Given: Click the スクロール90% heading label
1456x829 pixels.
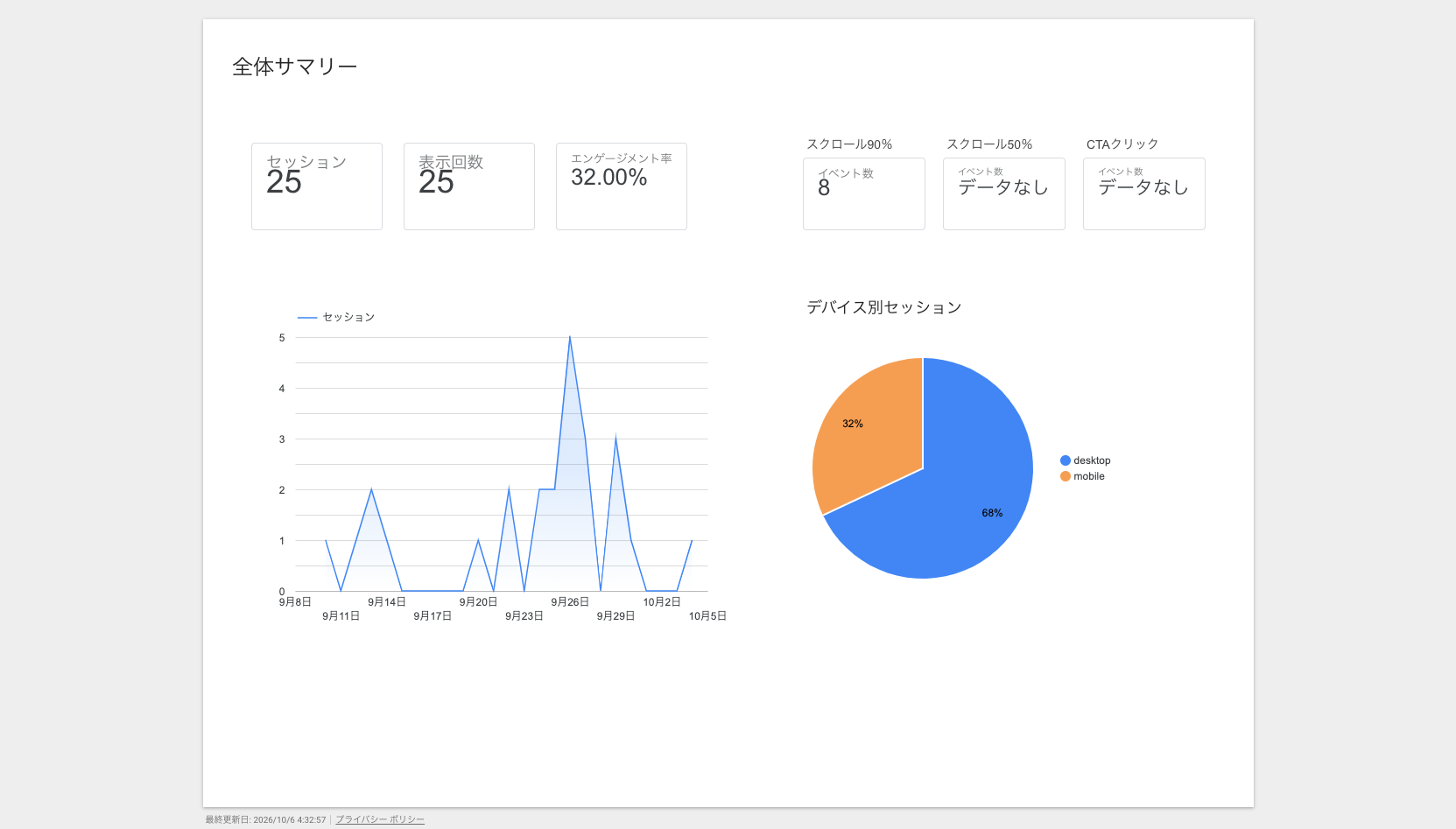Looking at the screenshot, I should [x=849, y=144].
